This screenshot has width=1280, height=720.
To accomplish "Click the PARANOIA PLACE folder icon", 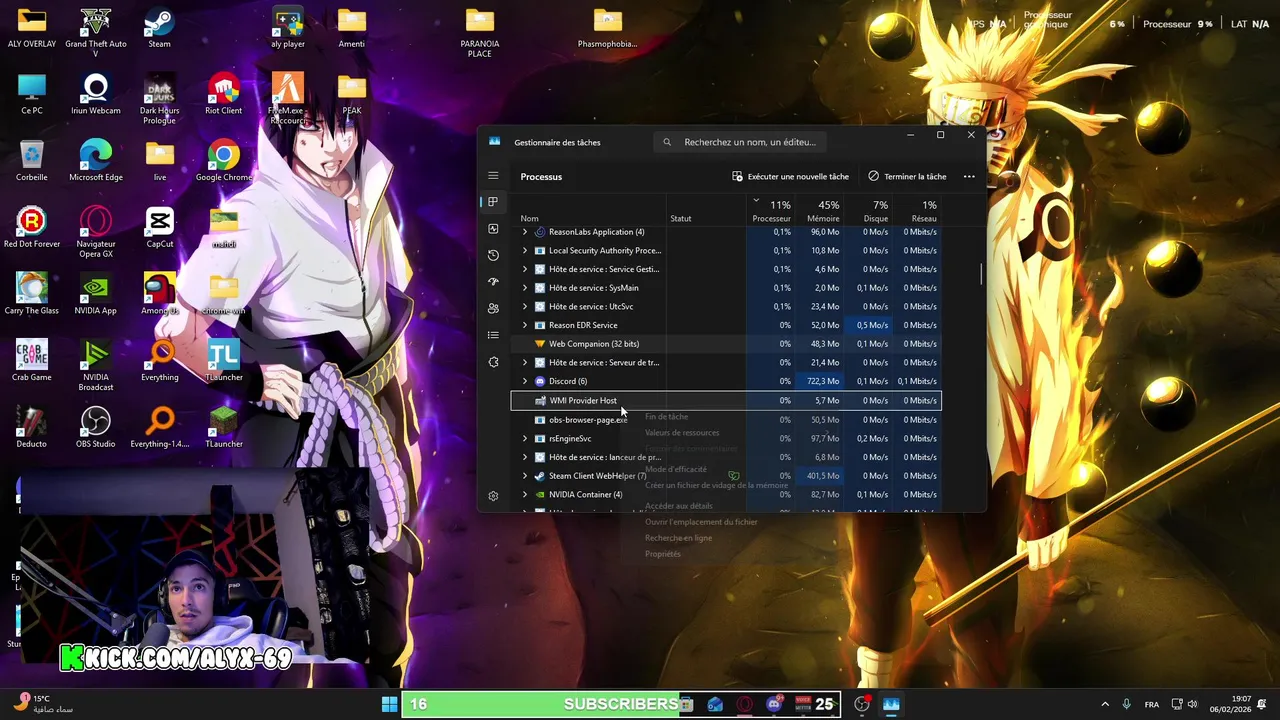I will [480, 33].
